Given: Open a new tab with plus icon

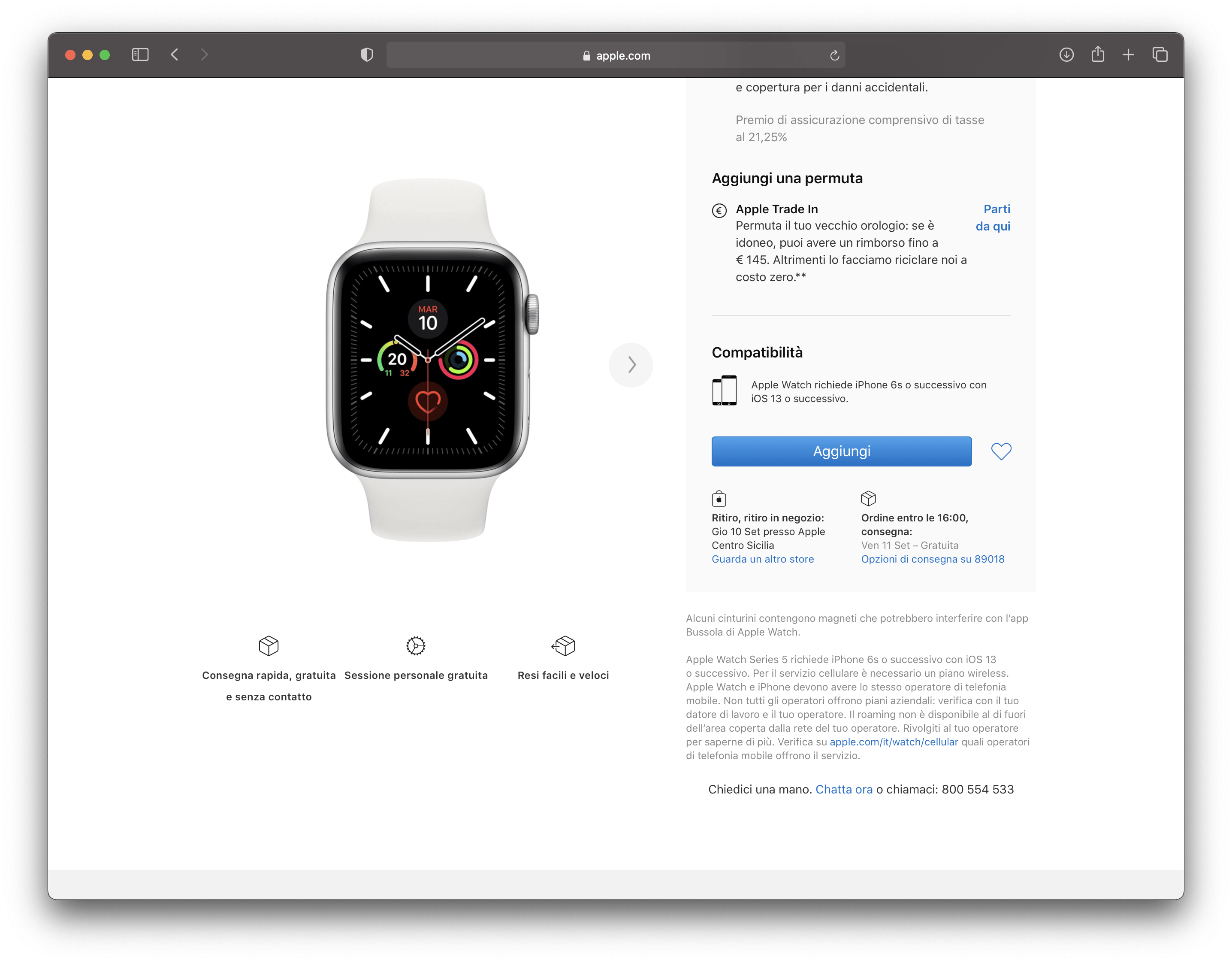Looking at the screenshot, I should [1128, 55].
